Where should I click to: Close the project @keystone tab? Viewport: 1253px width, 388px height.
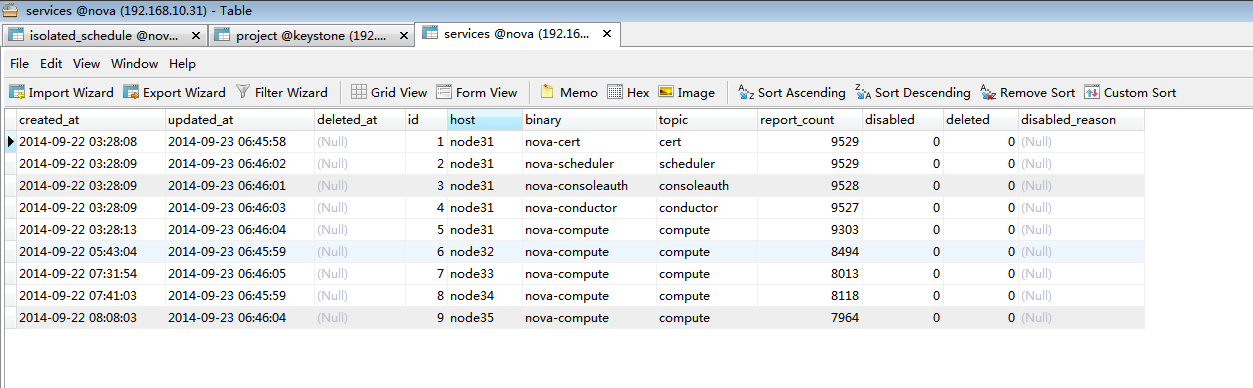404,36
